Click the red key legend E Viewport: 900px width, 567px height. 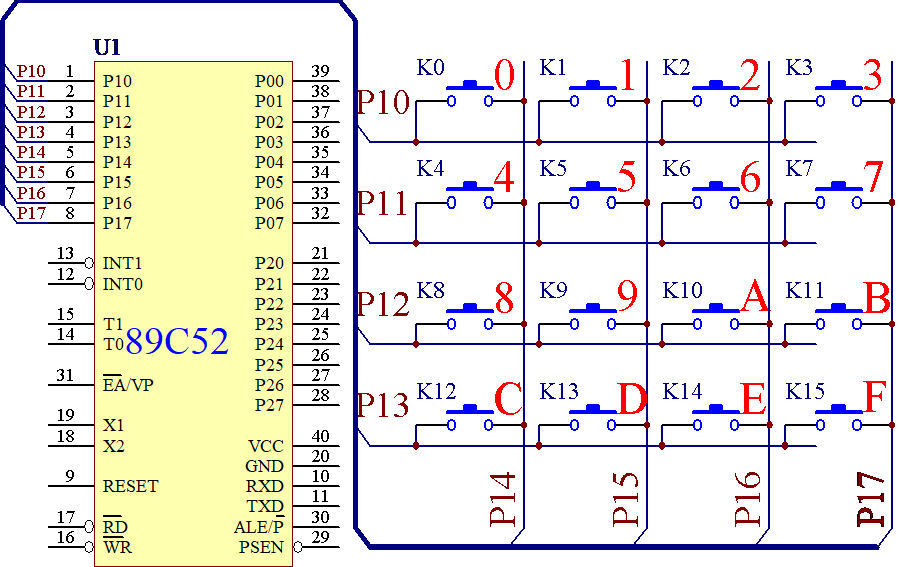[x=754, y=399]
